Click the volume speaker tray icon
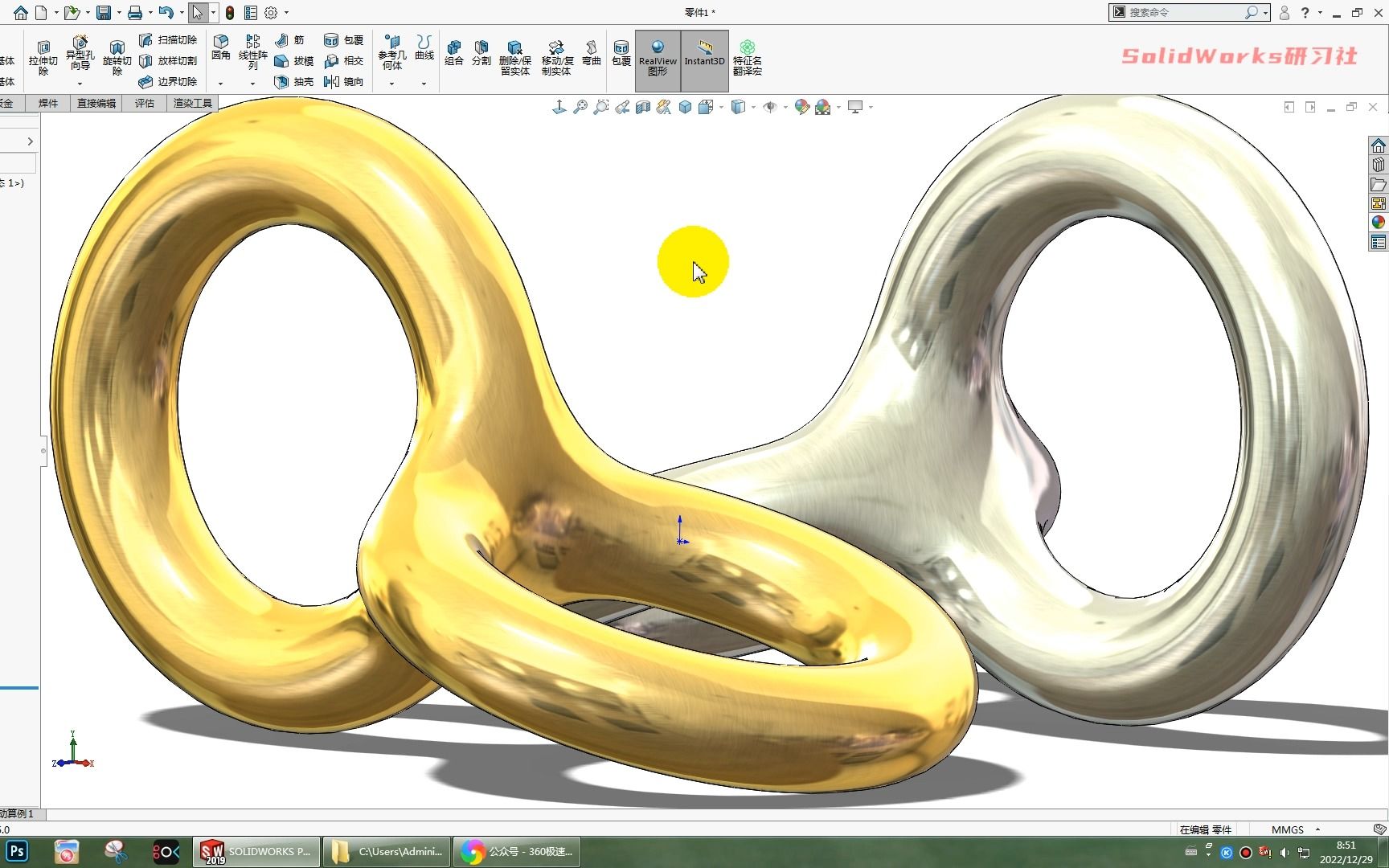Image resolution: width=1389 pixels, height=868 pixels. pos(1285,853)
